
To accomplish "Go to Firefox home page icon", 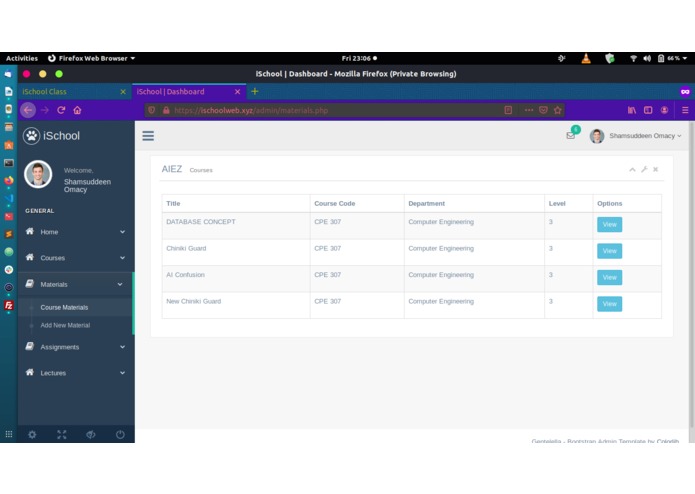I will [77, 110].
